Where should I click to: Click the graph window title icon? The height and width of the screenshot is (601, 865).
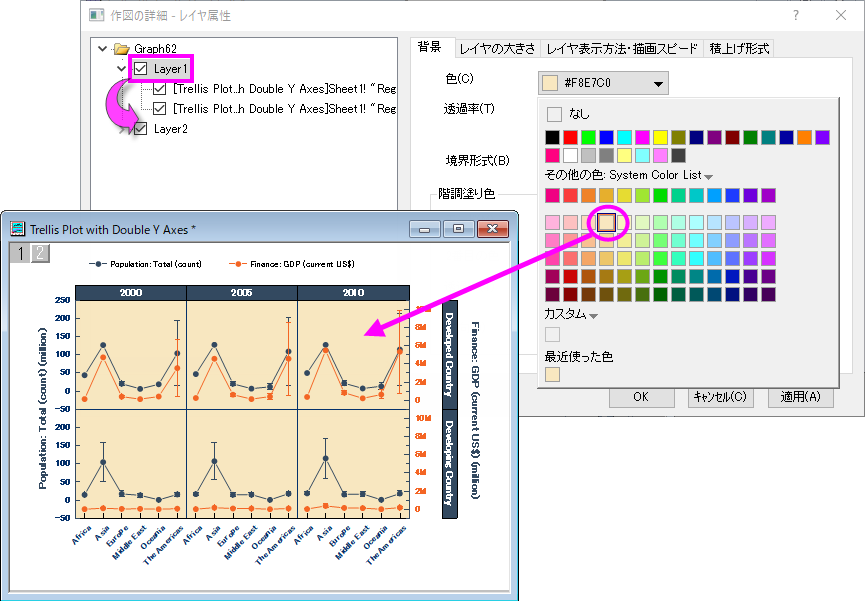(18, 229)
